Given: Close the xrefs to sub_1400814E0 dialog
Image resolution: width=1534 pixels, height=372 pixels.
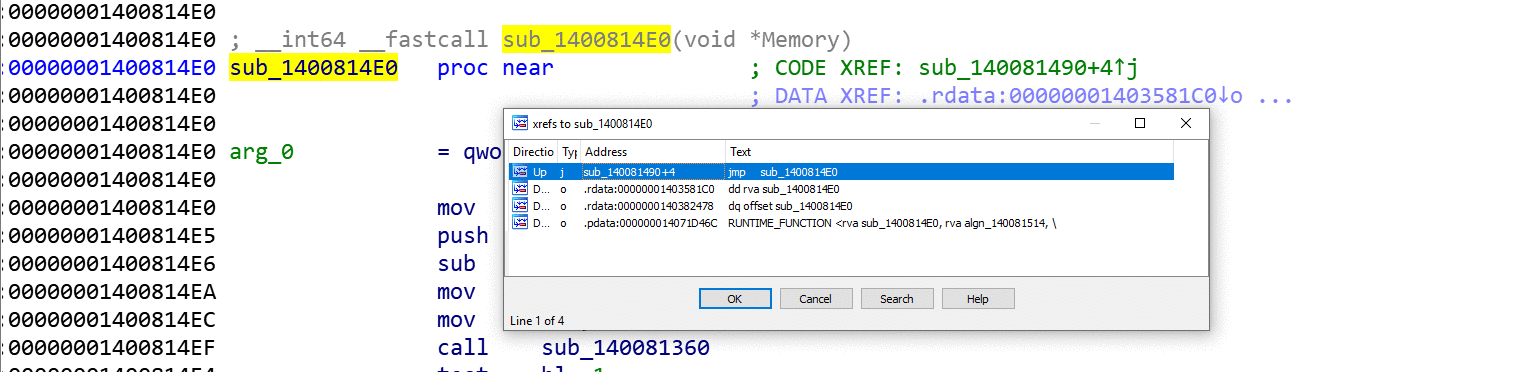Looking at the screenshot, I should (x=1186, y=123).
